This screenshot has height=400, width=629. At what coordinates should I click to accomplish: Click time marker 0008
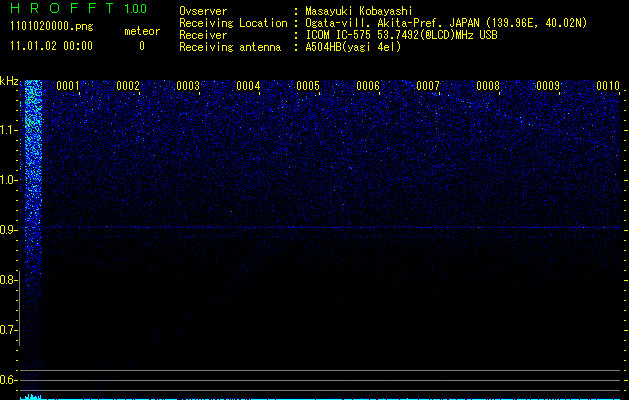pyautogui.click(x=488, y=86)
